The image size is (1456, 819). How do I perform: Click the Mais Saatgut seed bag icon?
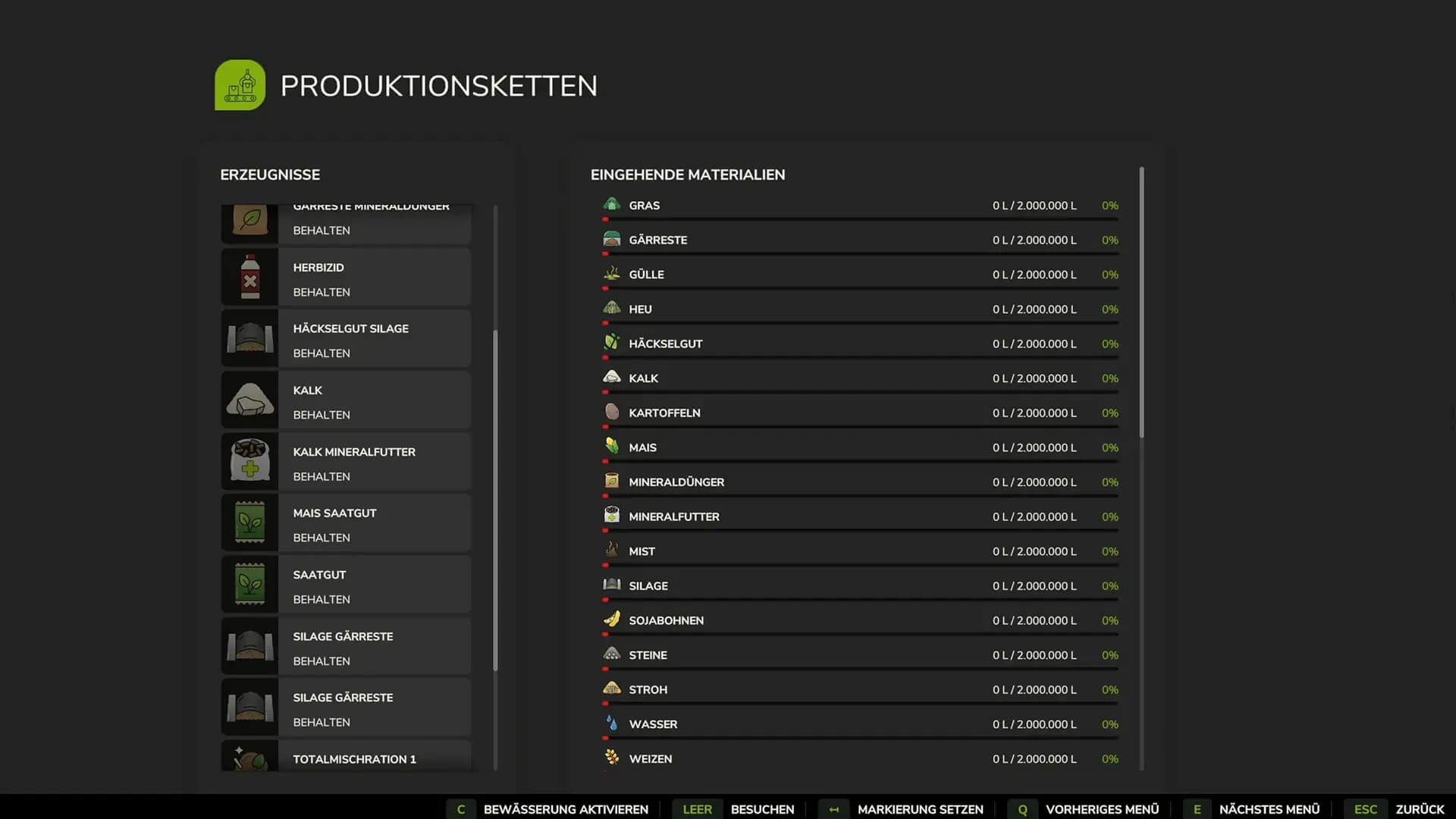pyautogui.click(x=249, y=523)
